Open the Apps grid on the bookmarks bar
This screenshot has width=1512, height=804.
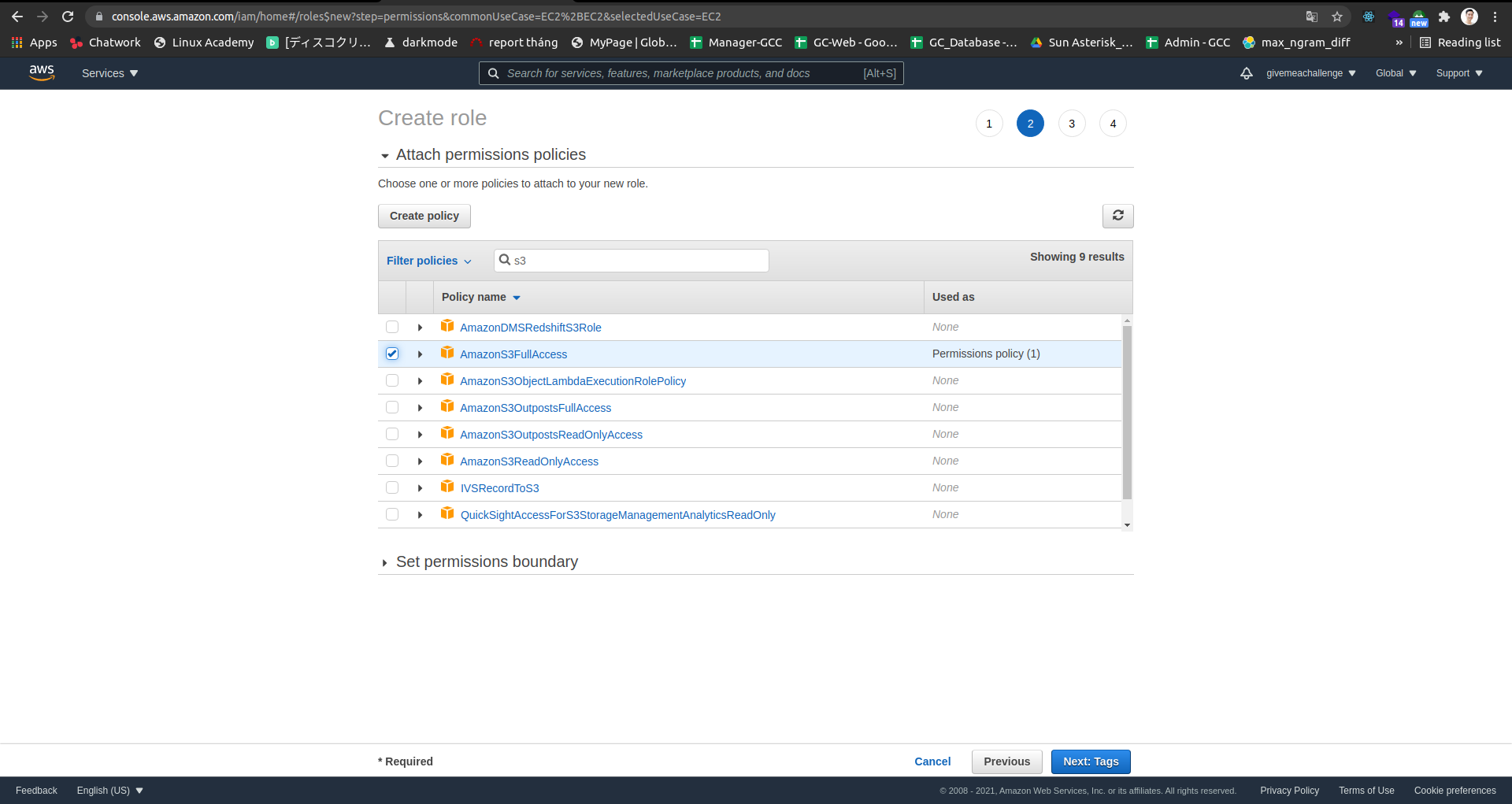pos(17,43)
